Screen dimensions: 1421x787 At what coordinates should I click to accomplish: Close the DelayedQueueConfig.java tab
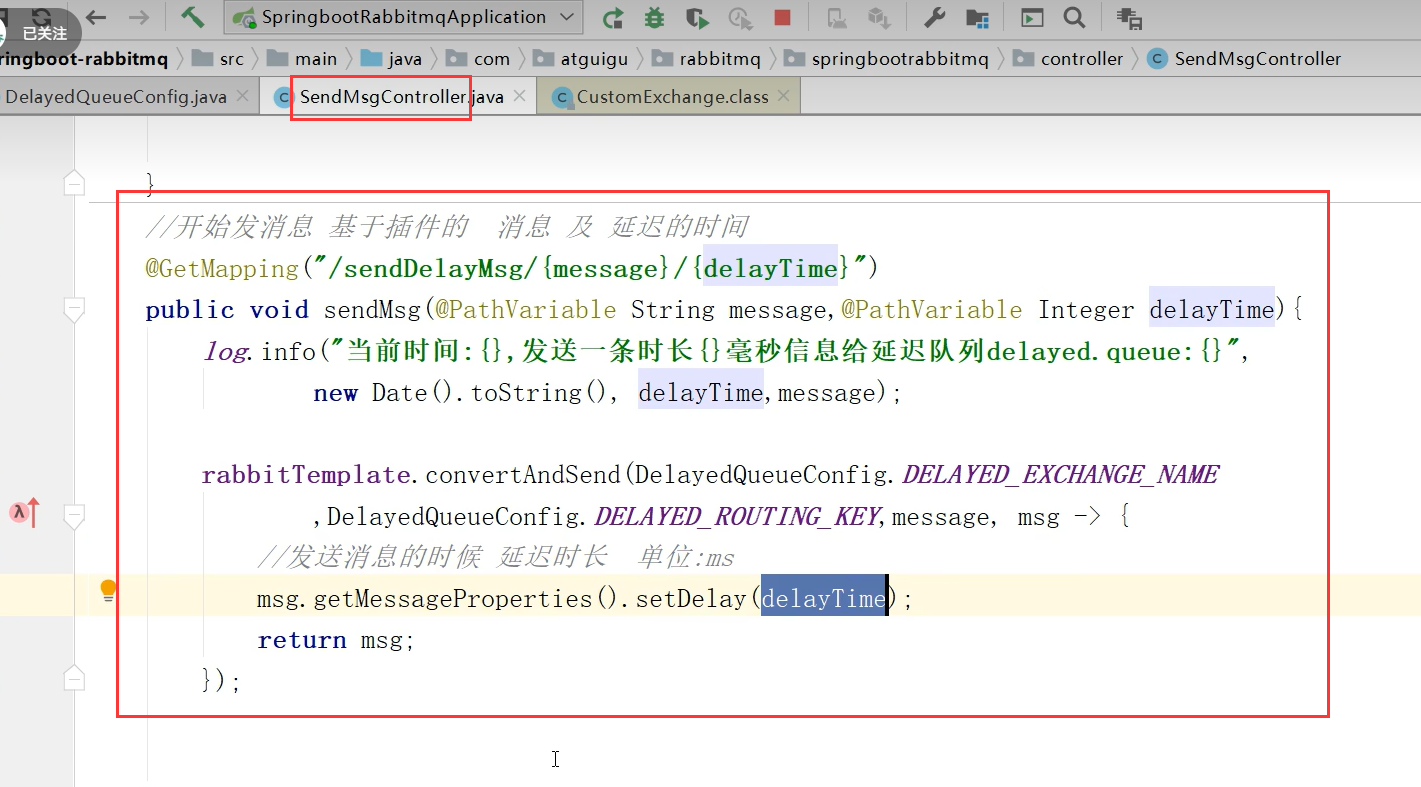pyautogui.click(x=243, y=96)
